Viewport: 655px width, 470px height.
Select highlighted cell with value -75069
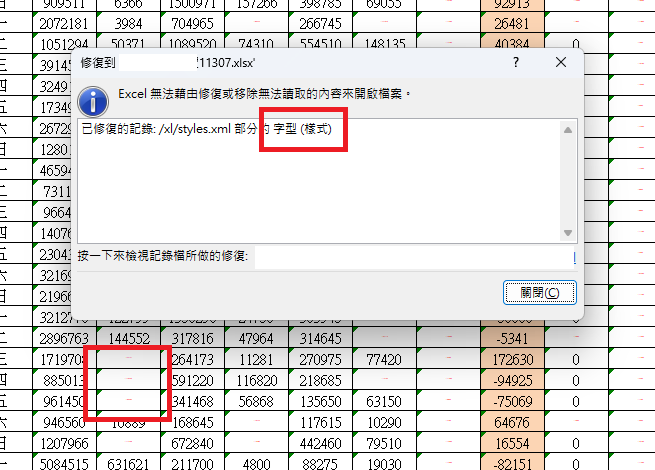(512, 401)
